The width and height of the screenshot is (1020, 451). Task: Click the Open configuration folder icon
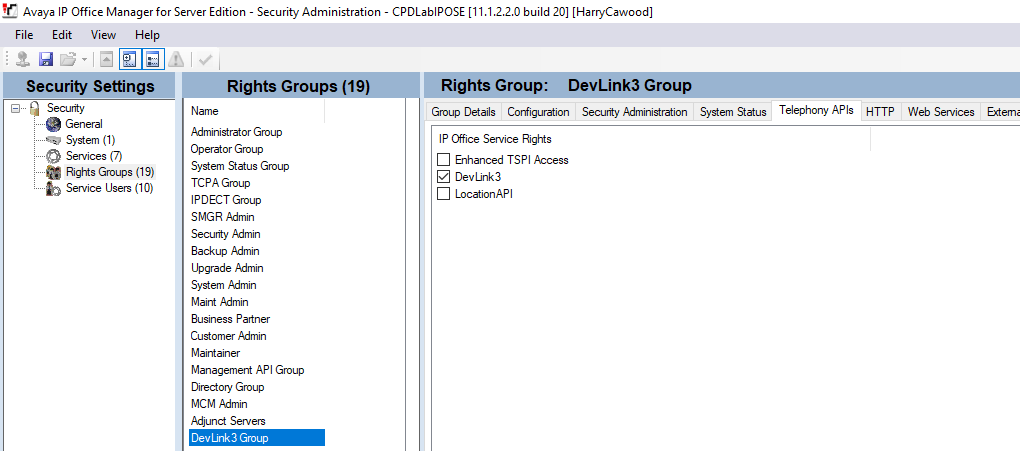pyautogui.click(x=68, y=60)
